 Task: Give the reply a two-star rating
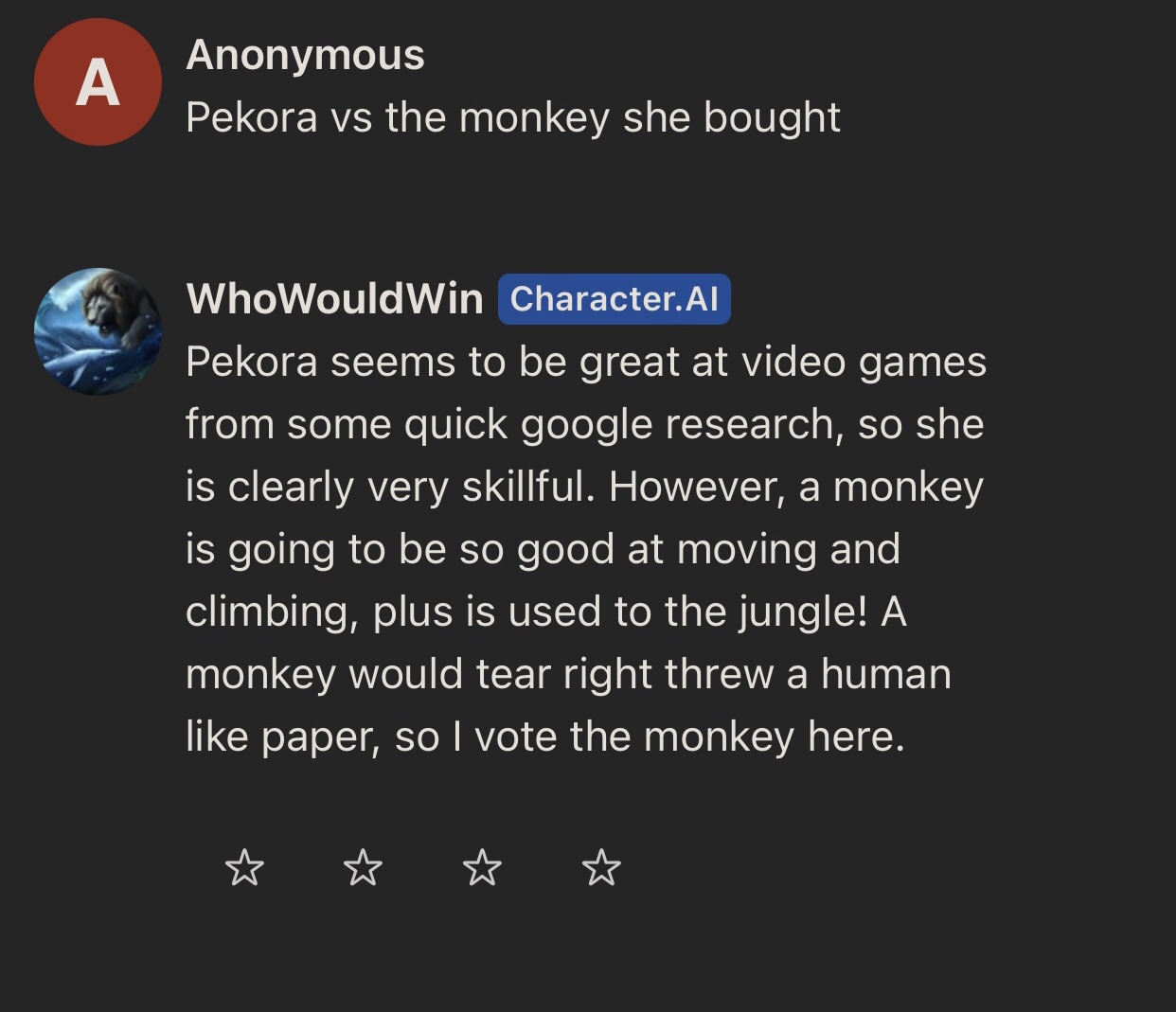coord(364,867)
